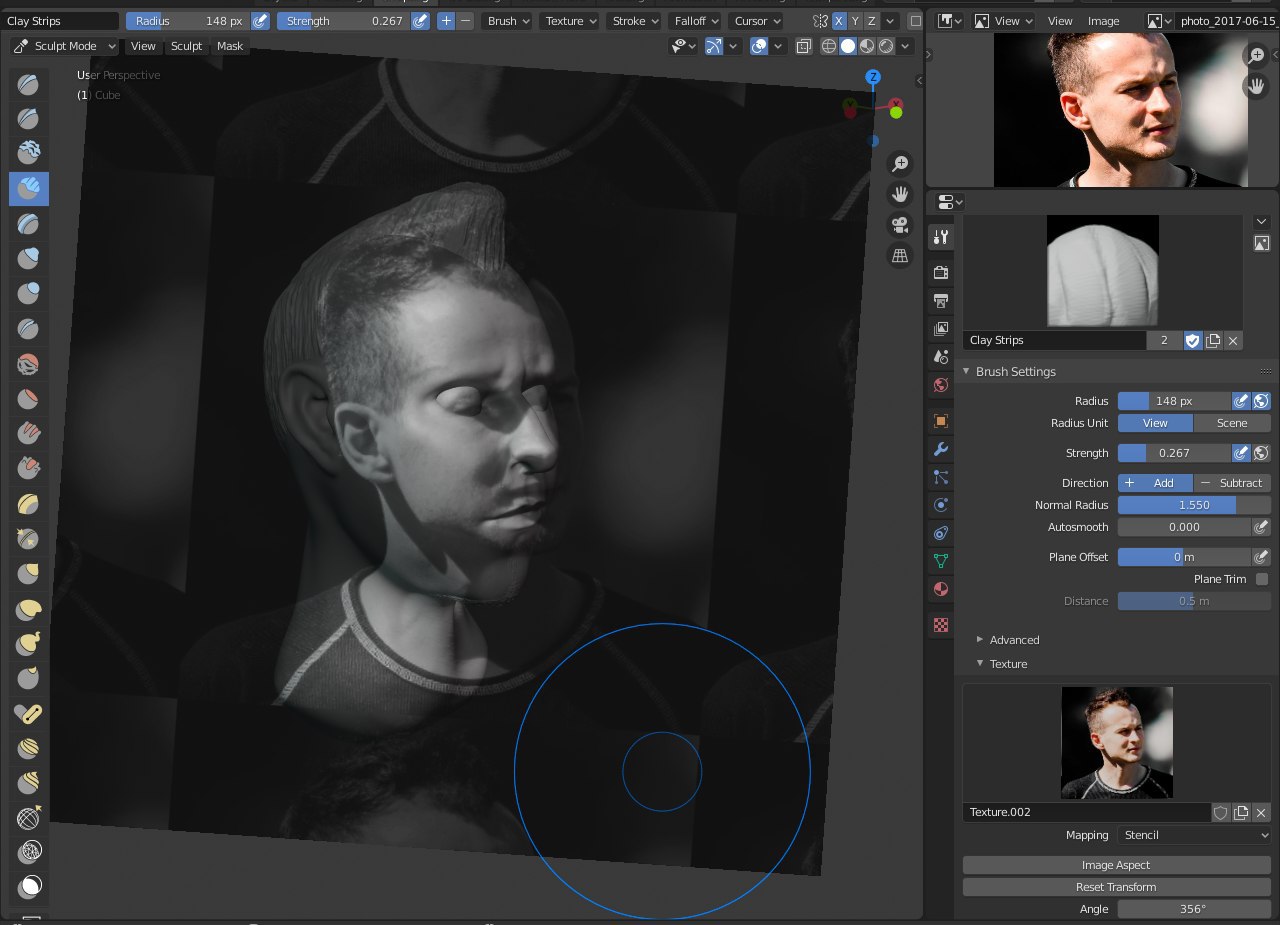Select the Draw brush in the sculpt toolbar
The width and height of the screenshot is (1280, 925).
[28, 85]
